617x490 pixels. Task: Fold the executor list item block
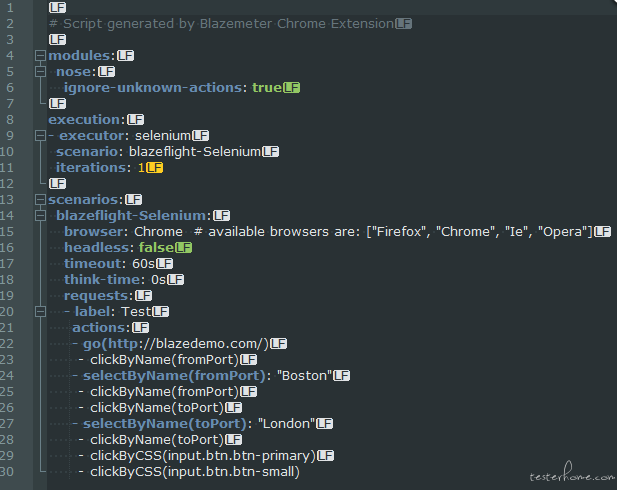(x=40, y=136)
